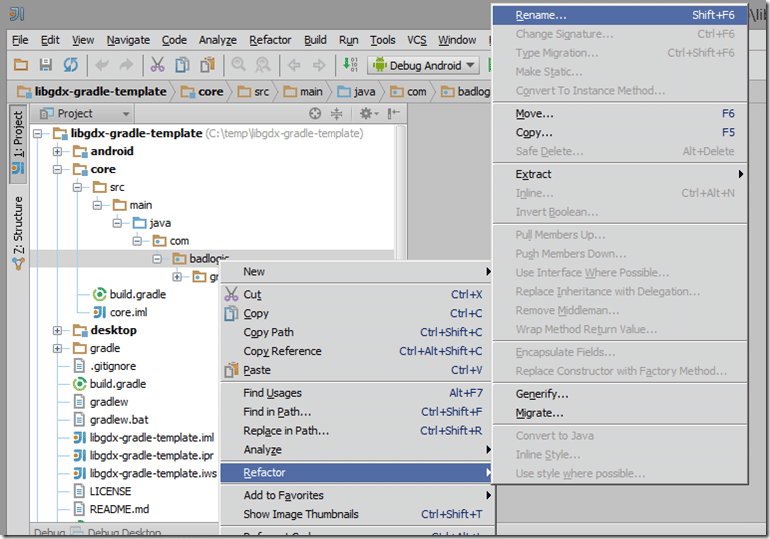Collapse the src folder node
The width and height of the screenshot is (770, 539).
point(77,188)
